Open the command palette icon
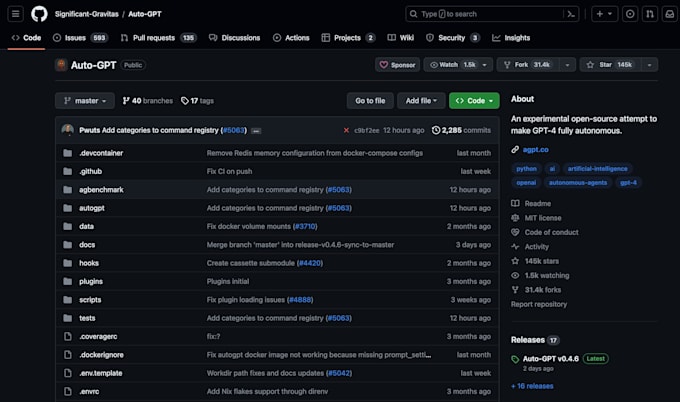This screenshot has width=680, height=402. (x=571, y=14)
